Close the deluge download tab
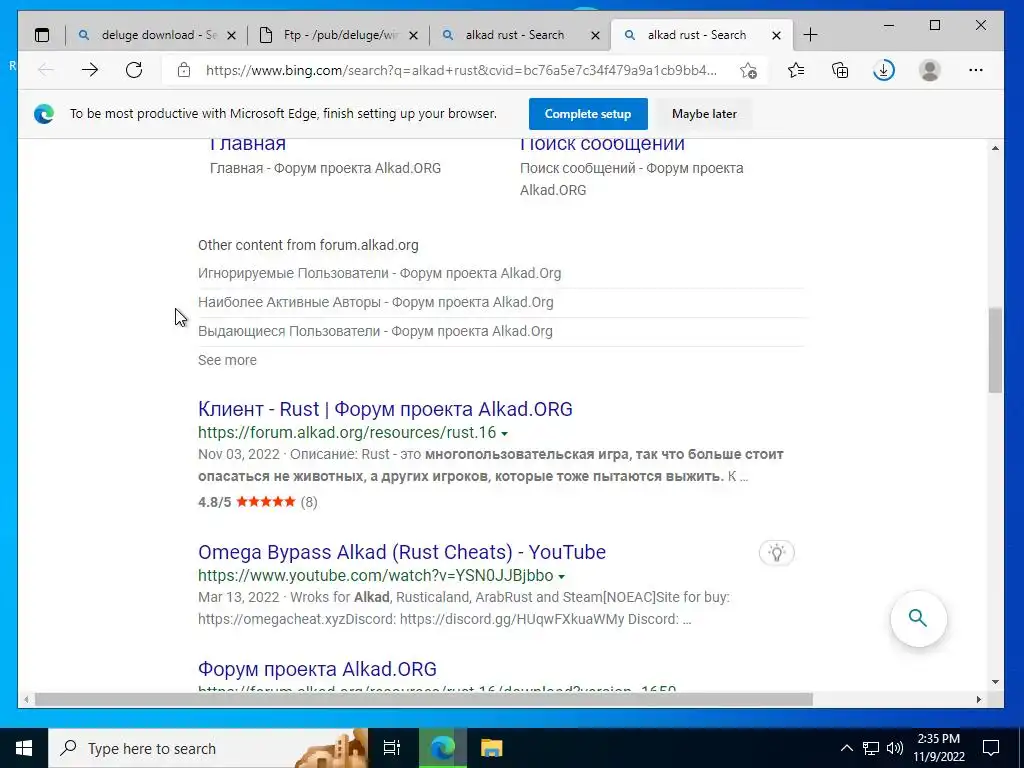Image resolution: width=1024 pixels, height=768 pixels. pos(231,35)
